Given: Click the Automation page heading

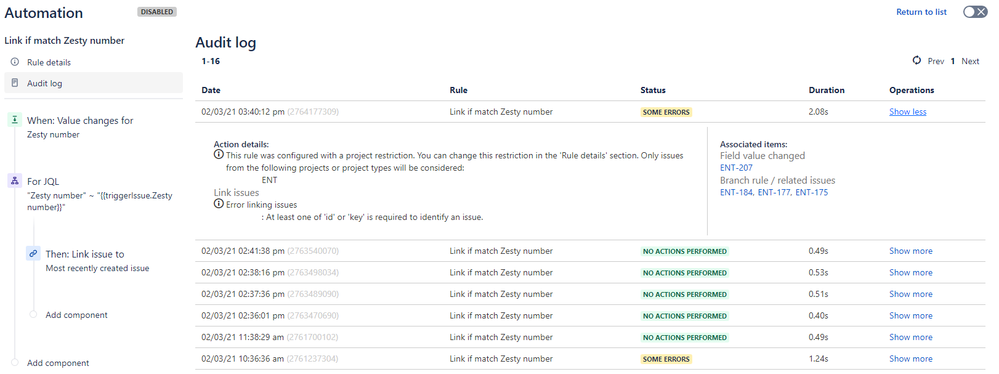Looking at the screenshot, I should point(43,13).
